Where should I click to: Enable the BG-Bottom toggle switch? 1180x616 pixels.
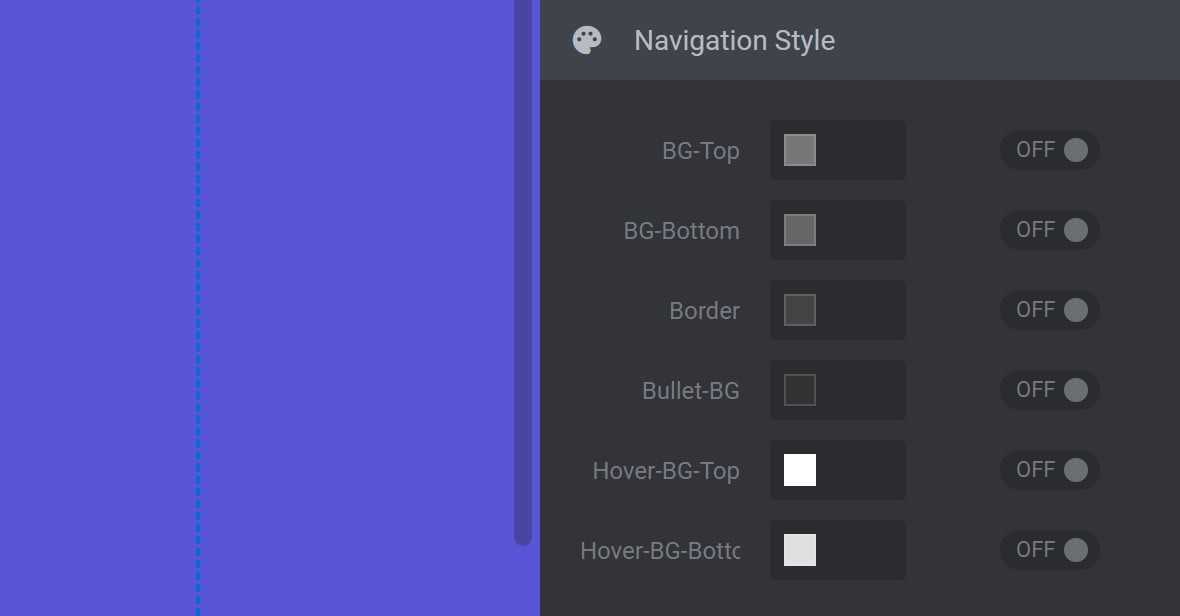pyautogui.click(x=1050, y=229)
